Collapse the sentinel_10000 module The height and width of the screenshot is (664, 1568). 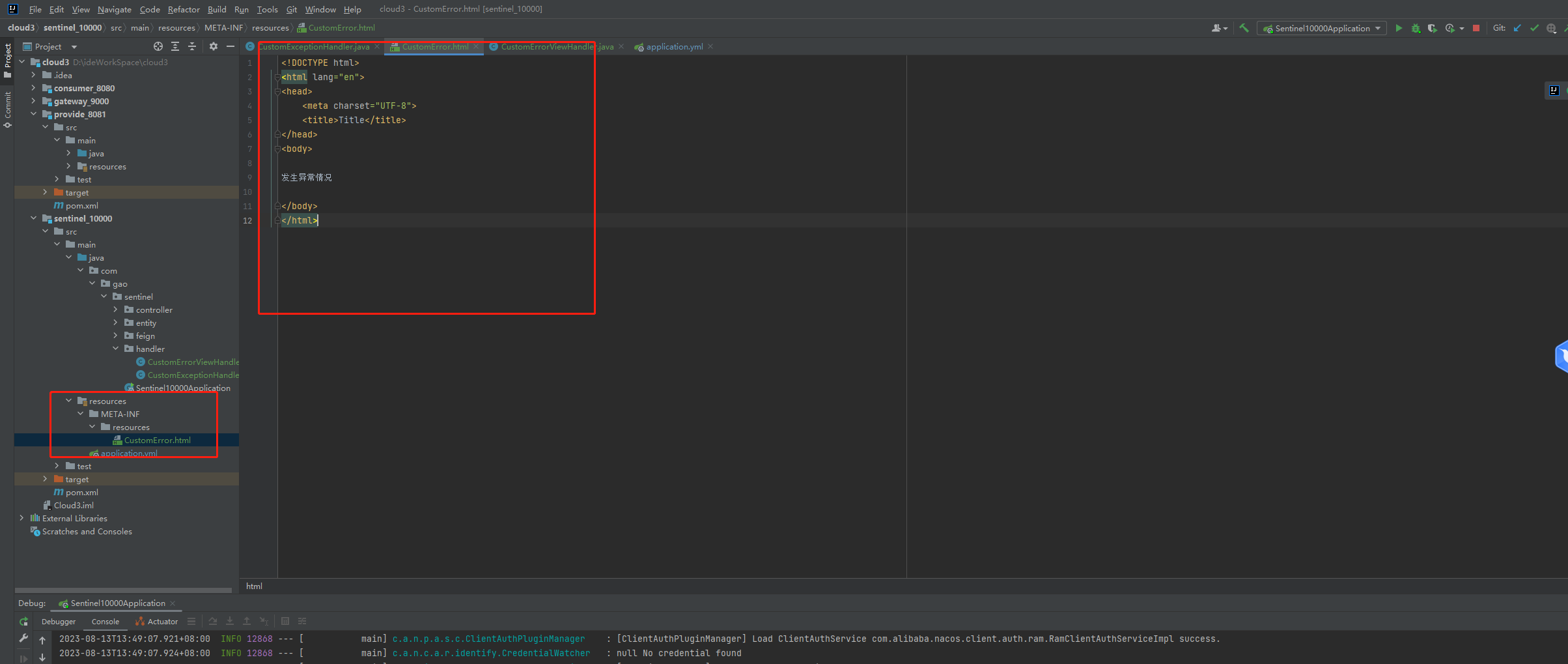point(33,218)
